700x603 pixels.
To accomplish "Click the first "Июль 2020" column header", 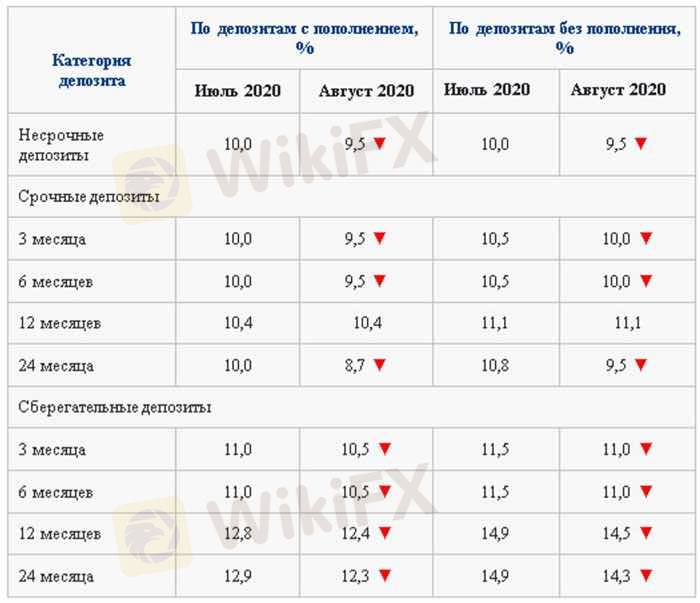I will click(x=238, y=91).
